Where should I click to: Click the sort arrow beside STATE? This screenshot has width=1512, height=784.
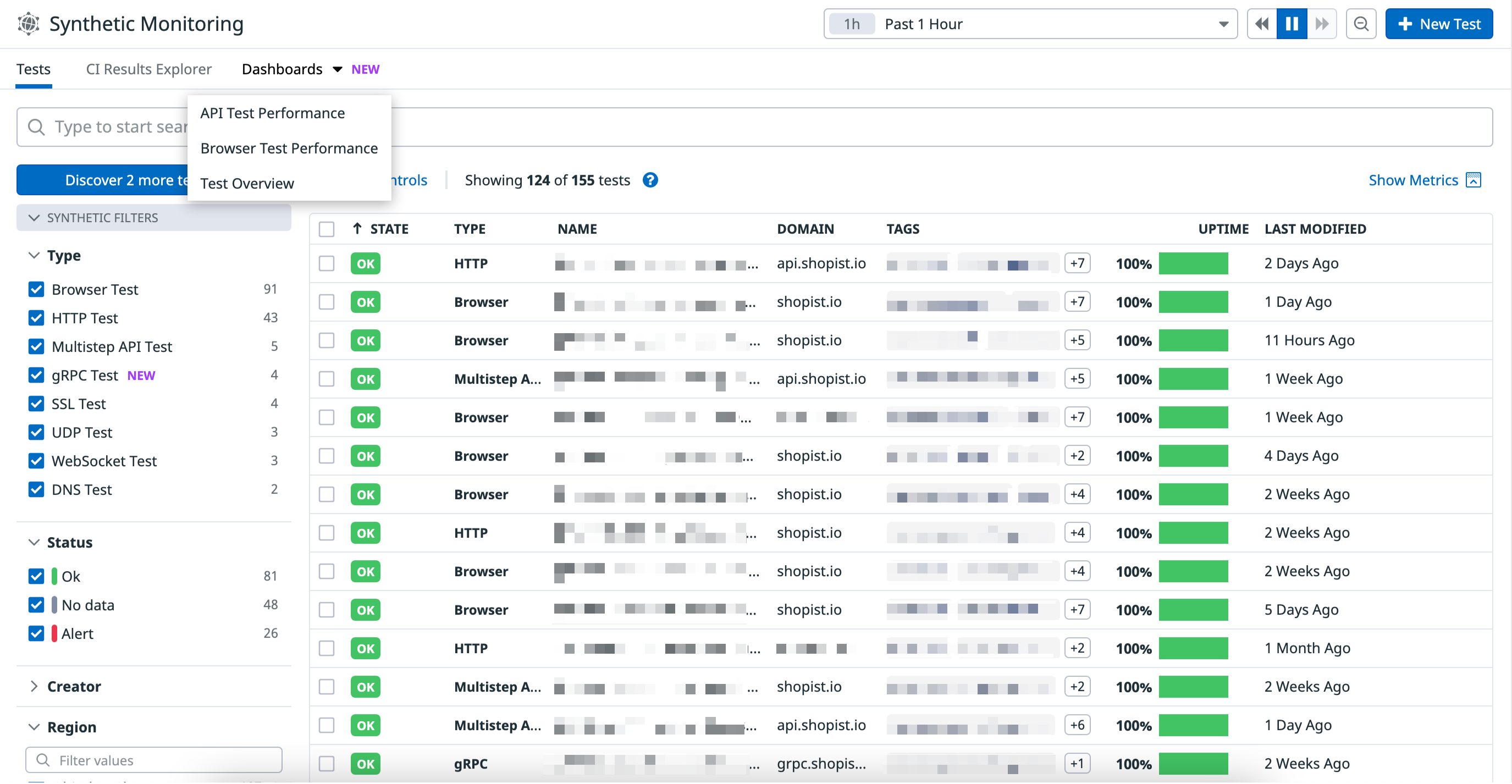point(357,229)
